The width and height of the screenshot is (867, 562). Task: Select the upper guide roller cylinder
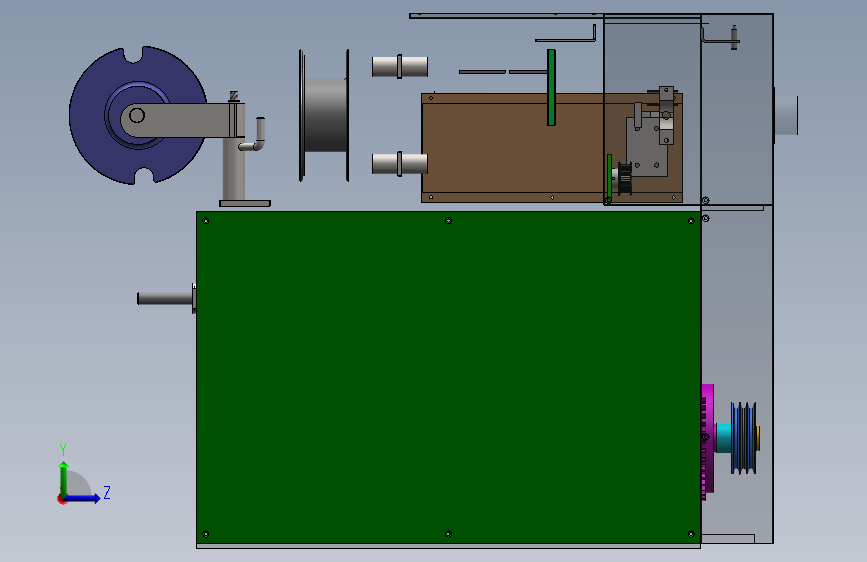tap(400, 66)
